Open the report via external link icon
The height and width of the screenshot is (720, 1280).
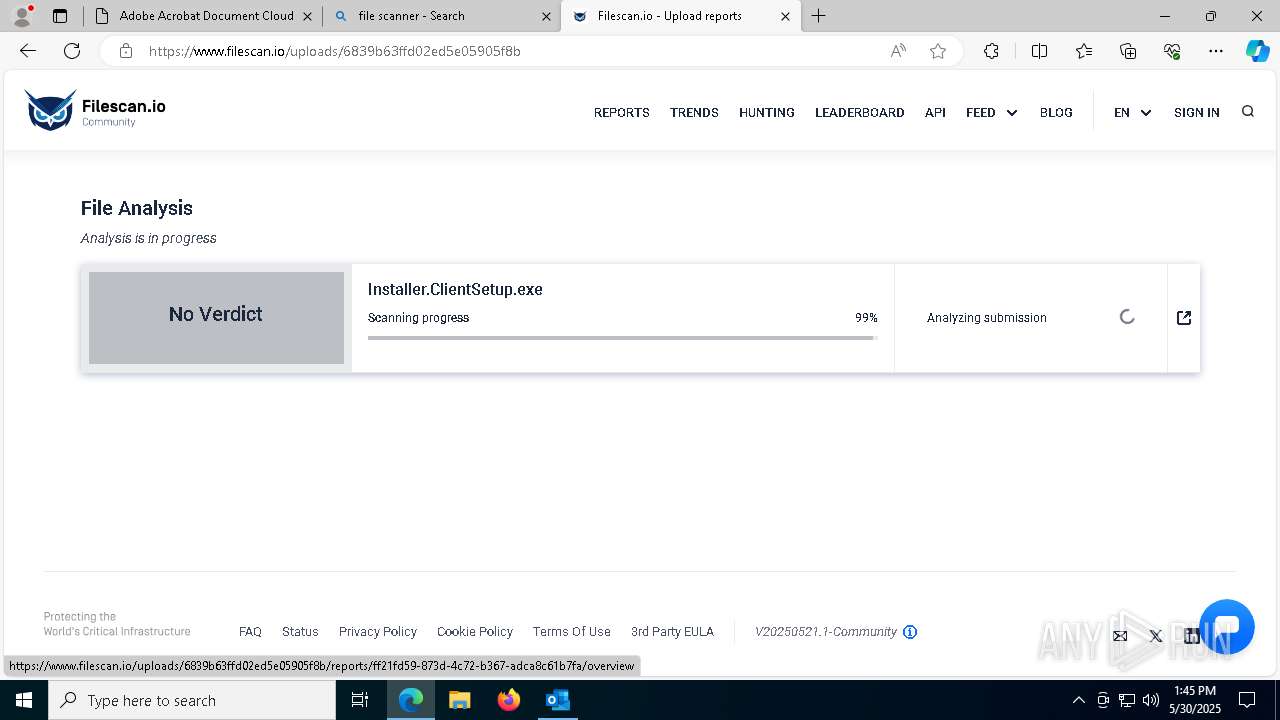click(1184, 318)
